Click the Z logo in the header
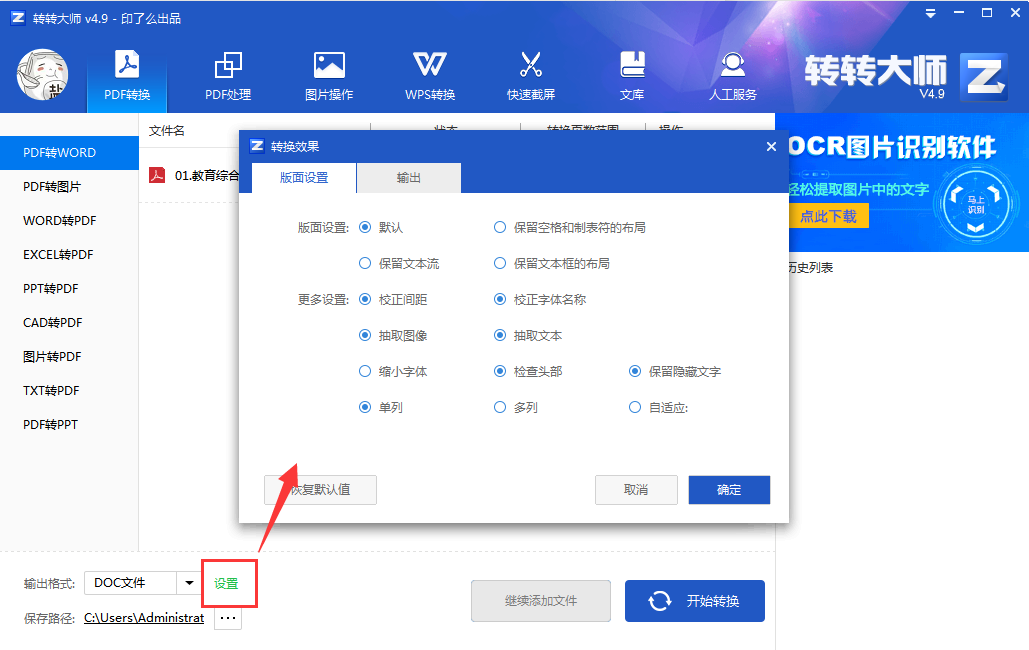 (x=982, y=77)
